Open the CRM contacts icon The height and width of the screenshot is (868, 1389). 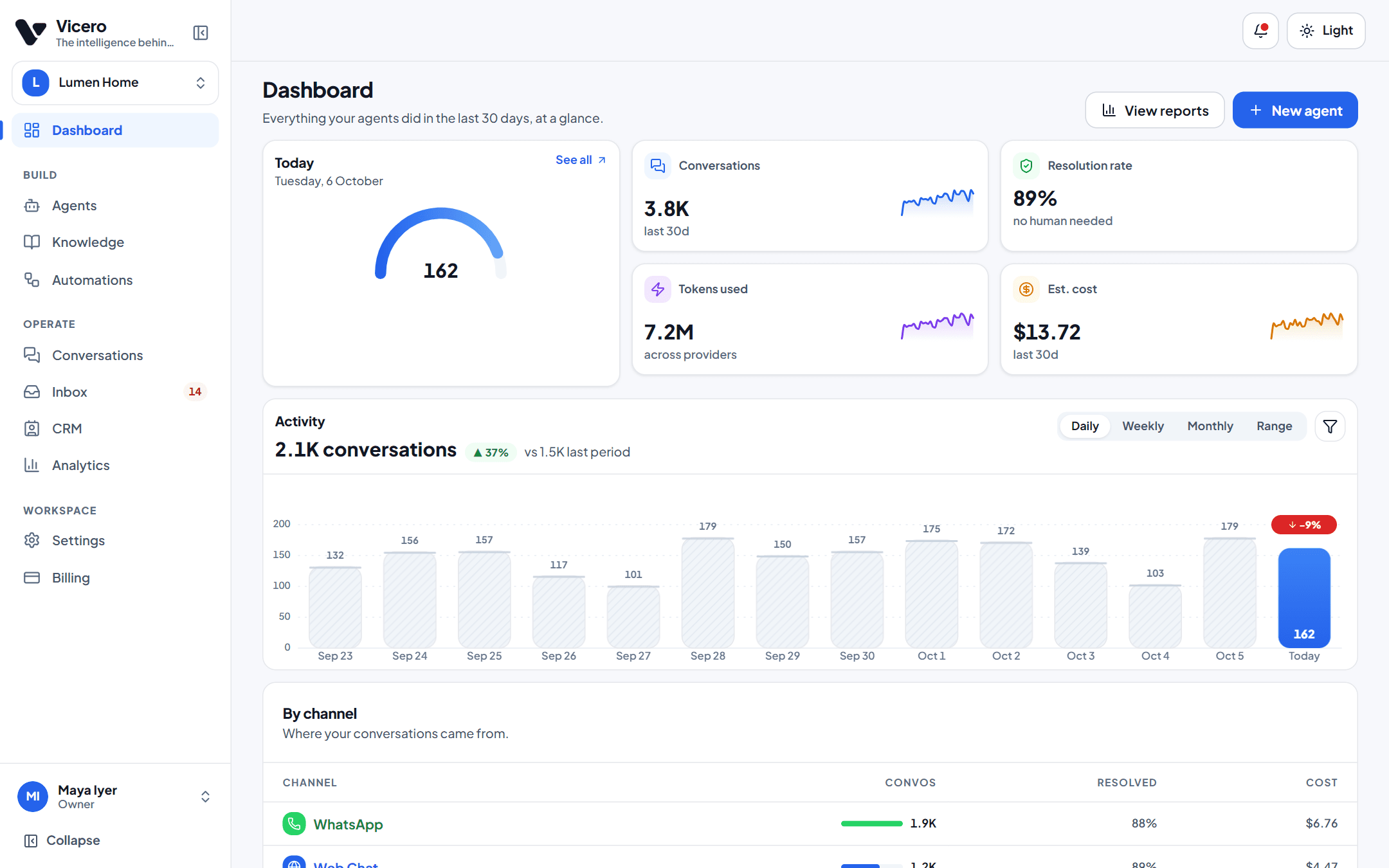coord(32,428)
